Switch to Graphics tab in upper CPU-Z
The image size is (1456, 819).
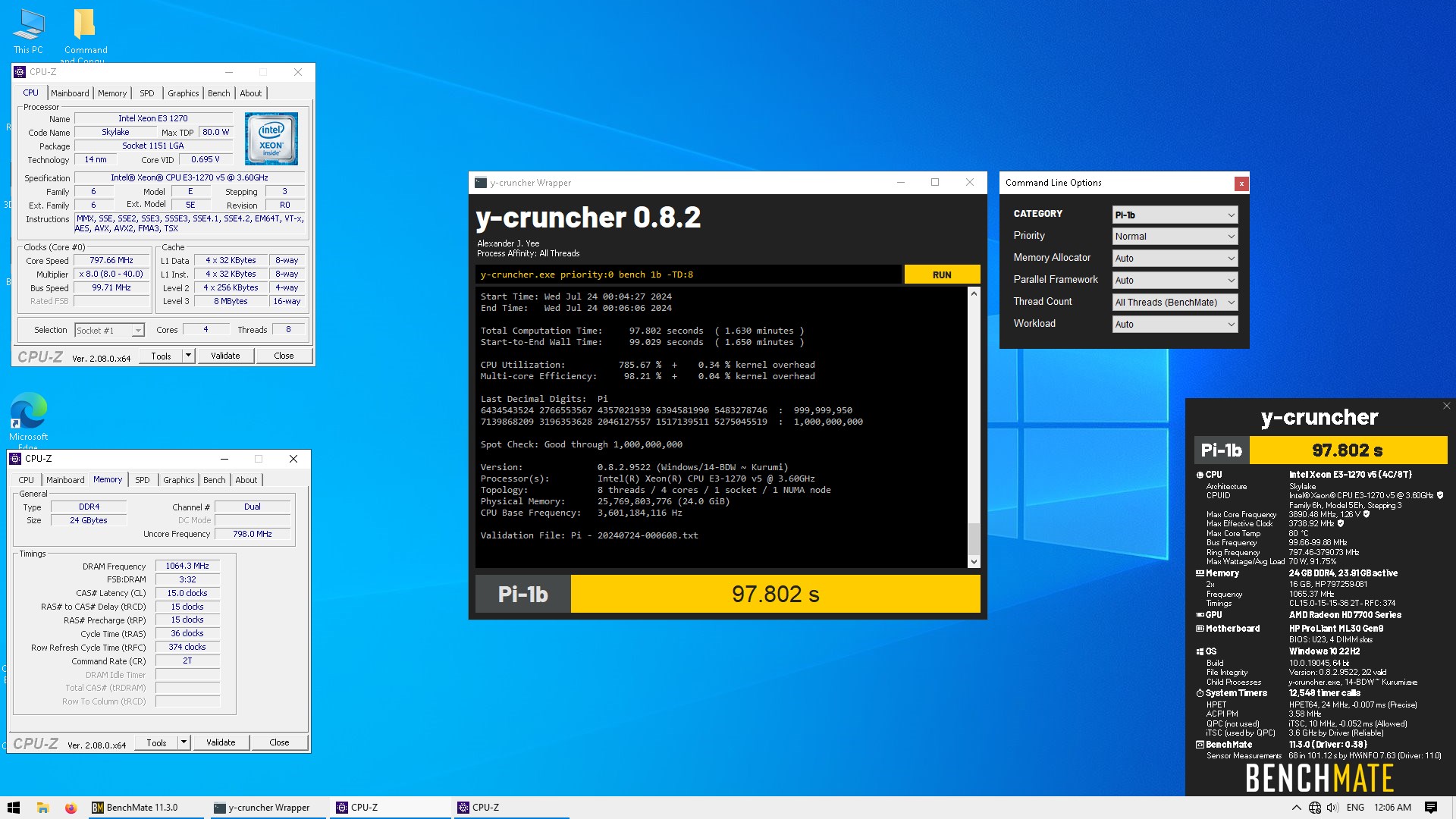tap(184, 93)
